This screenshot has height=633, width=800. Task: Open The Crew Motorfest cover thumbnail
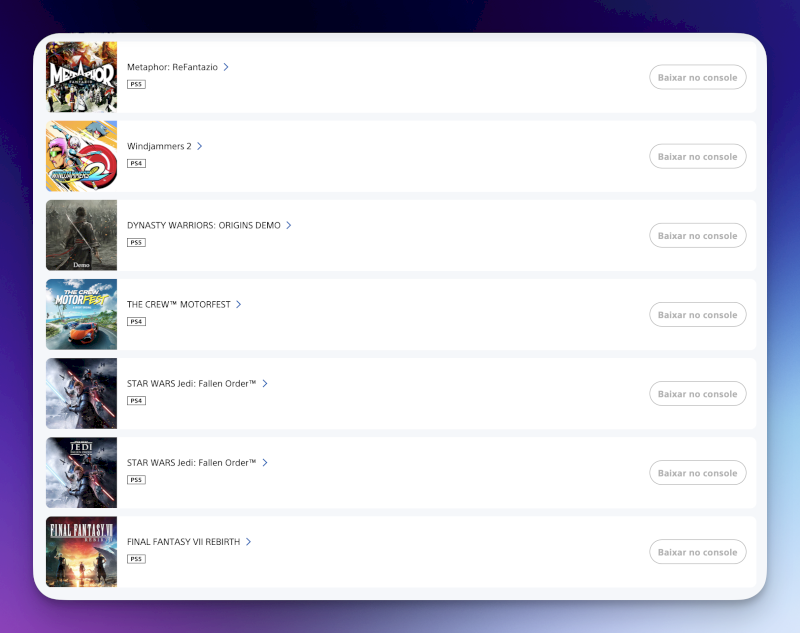coord(82,314)
